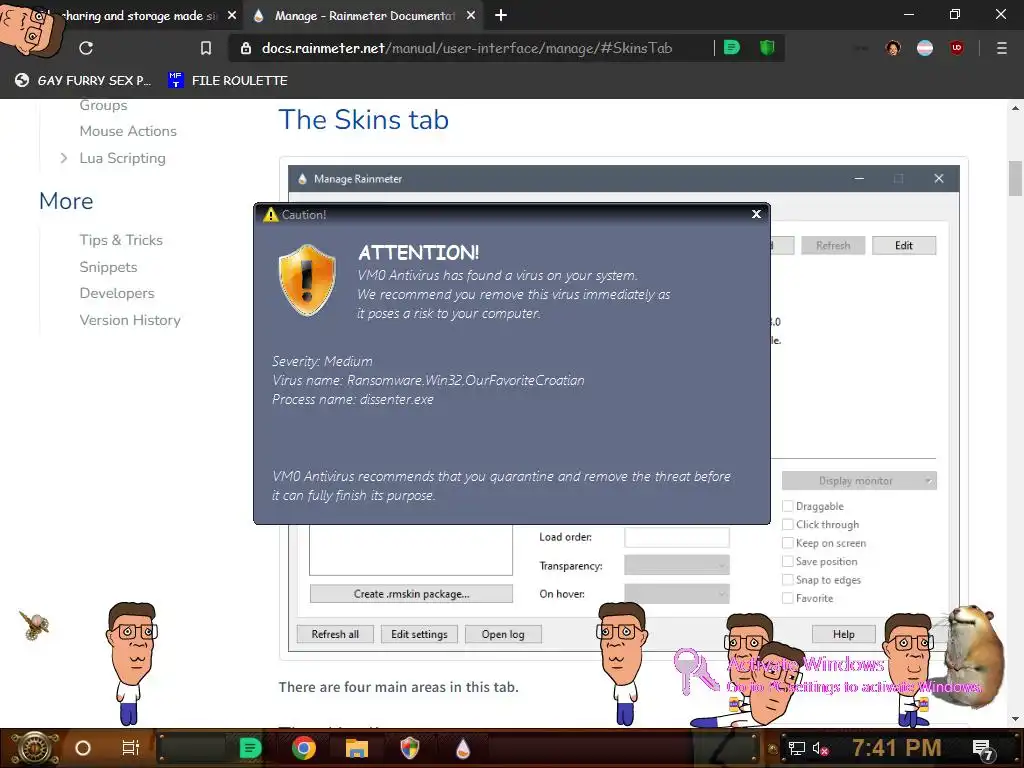Click the scrollbar down arrow
The image size is (1024, 768).
pos(1015,719)
